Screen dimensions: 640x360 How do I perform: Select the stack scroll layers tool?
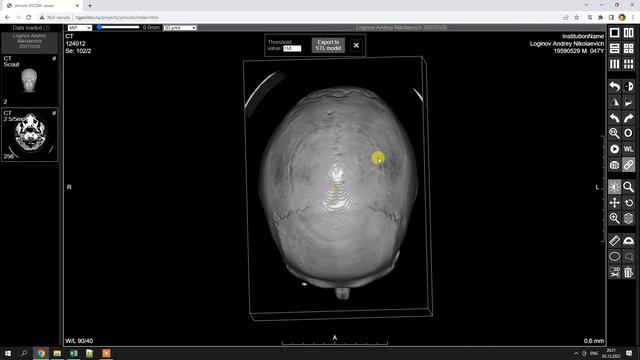629,218
